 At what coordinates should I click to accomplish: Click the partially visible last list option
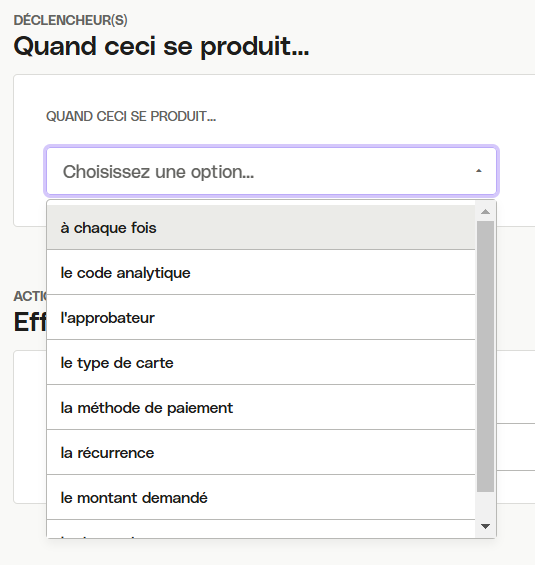pyautogui.click(x=261, y=529)
